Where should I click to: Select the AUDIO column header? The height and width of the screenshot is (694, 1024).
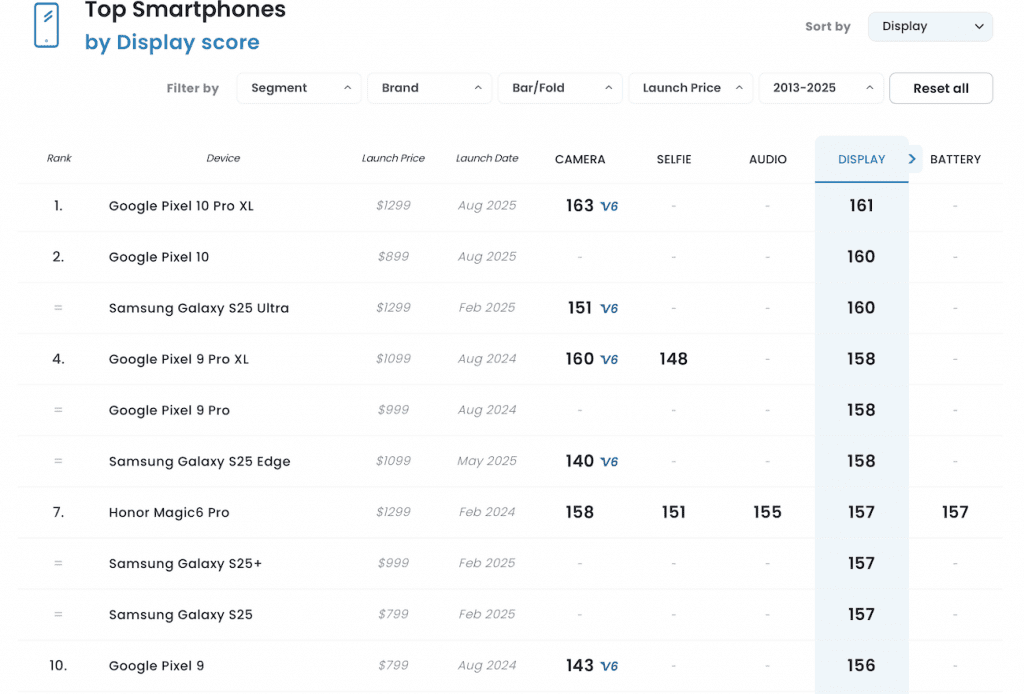[x=767, y=159]
